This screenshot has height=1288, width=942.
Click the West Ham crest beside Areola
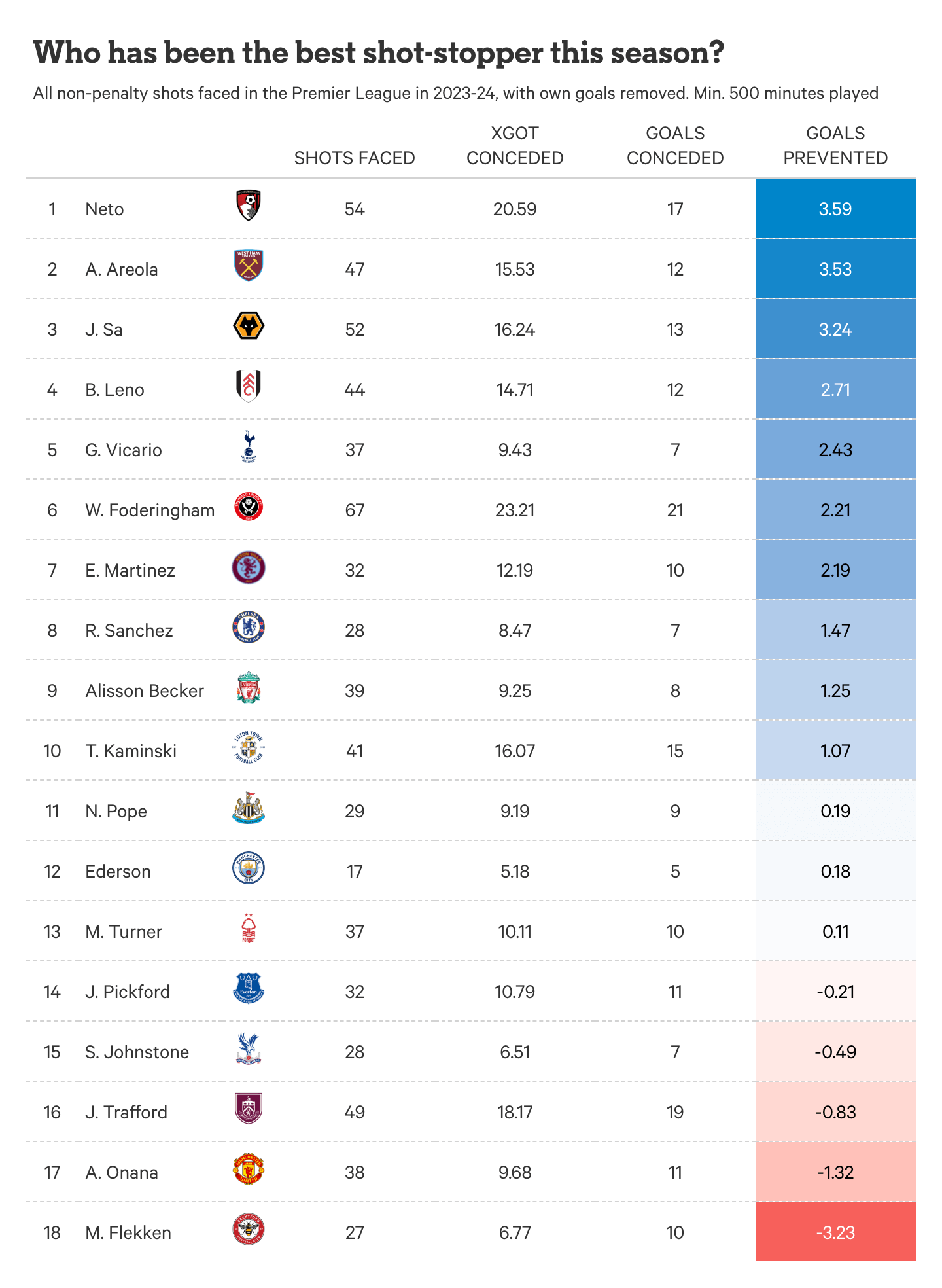tap(249, 266)
